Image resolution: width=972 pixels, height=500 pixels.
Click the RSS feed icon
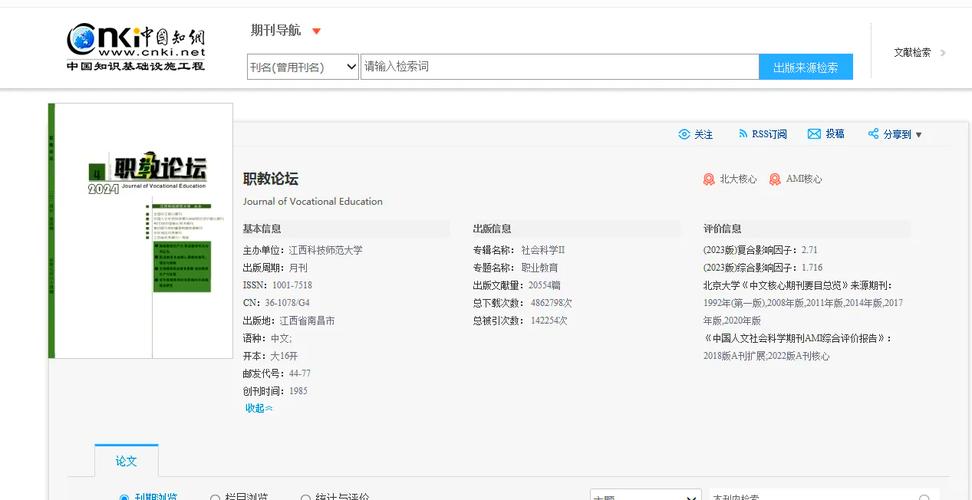(x=743, y=134)
